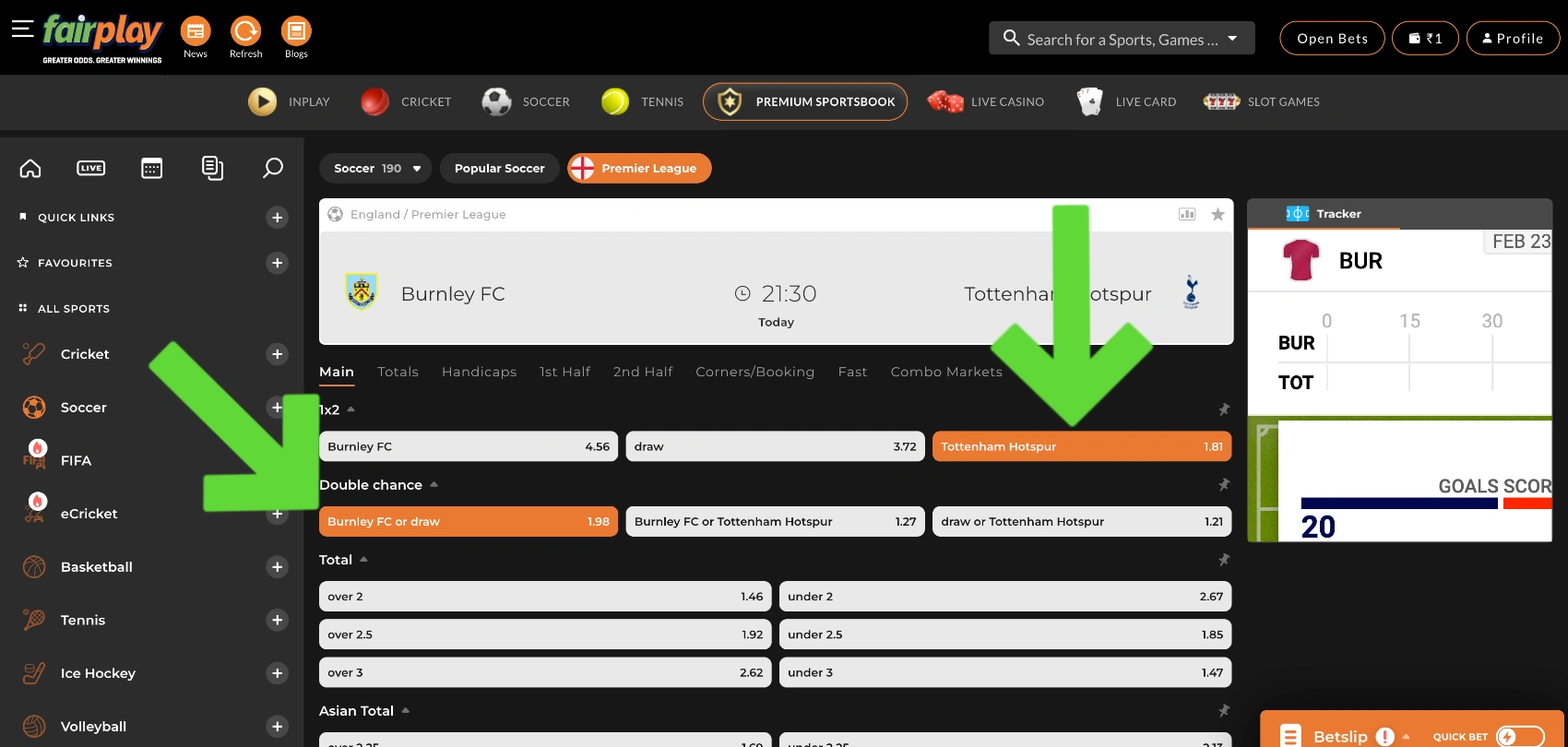The image size is (1568, 747).
Task: Open the Profile button
Action: pos(1513,39)
